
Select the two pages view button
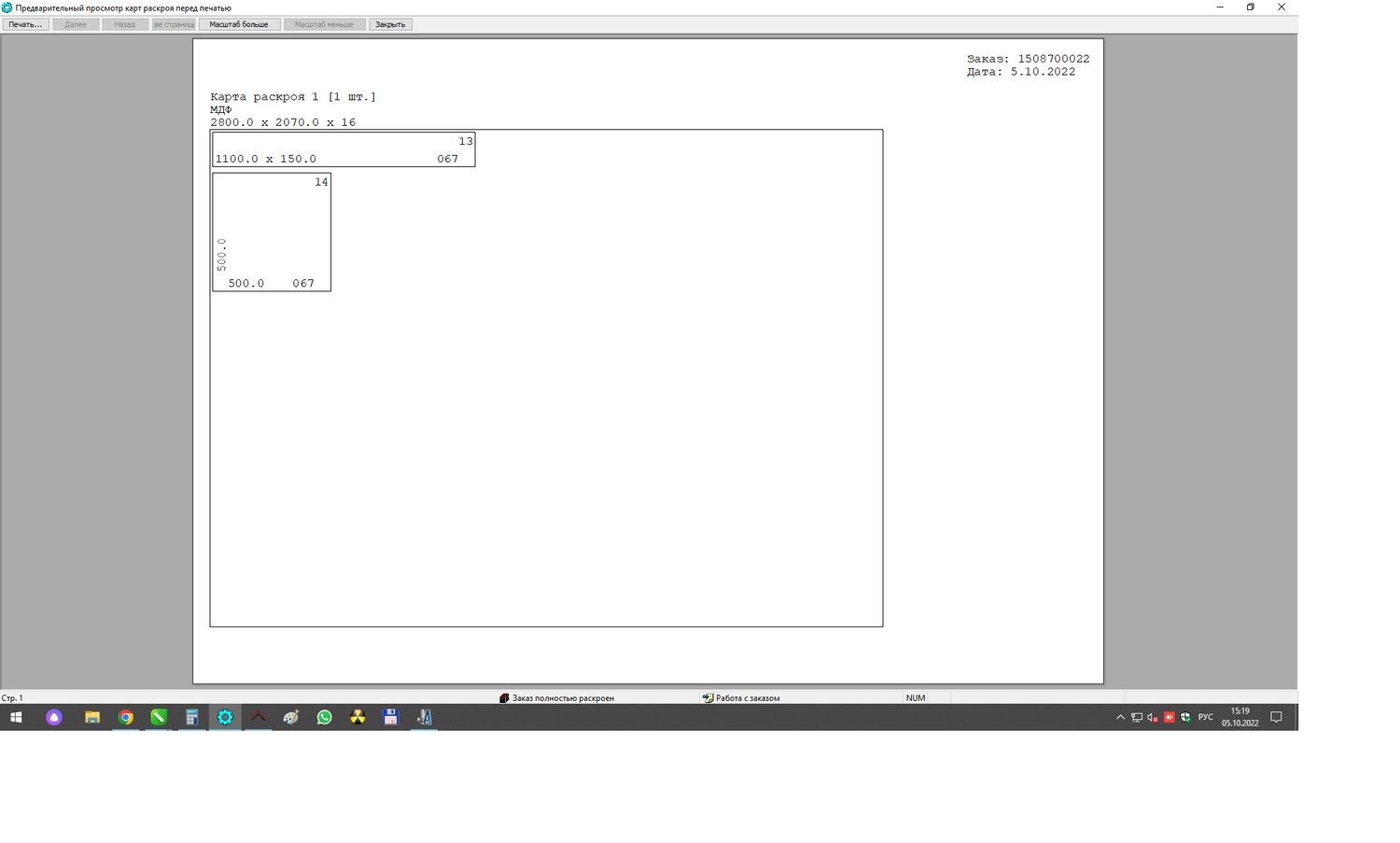(174, 24)
